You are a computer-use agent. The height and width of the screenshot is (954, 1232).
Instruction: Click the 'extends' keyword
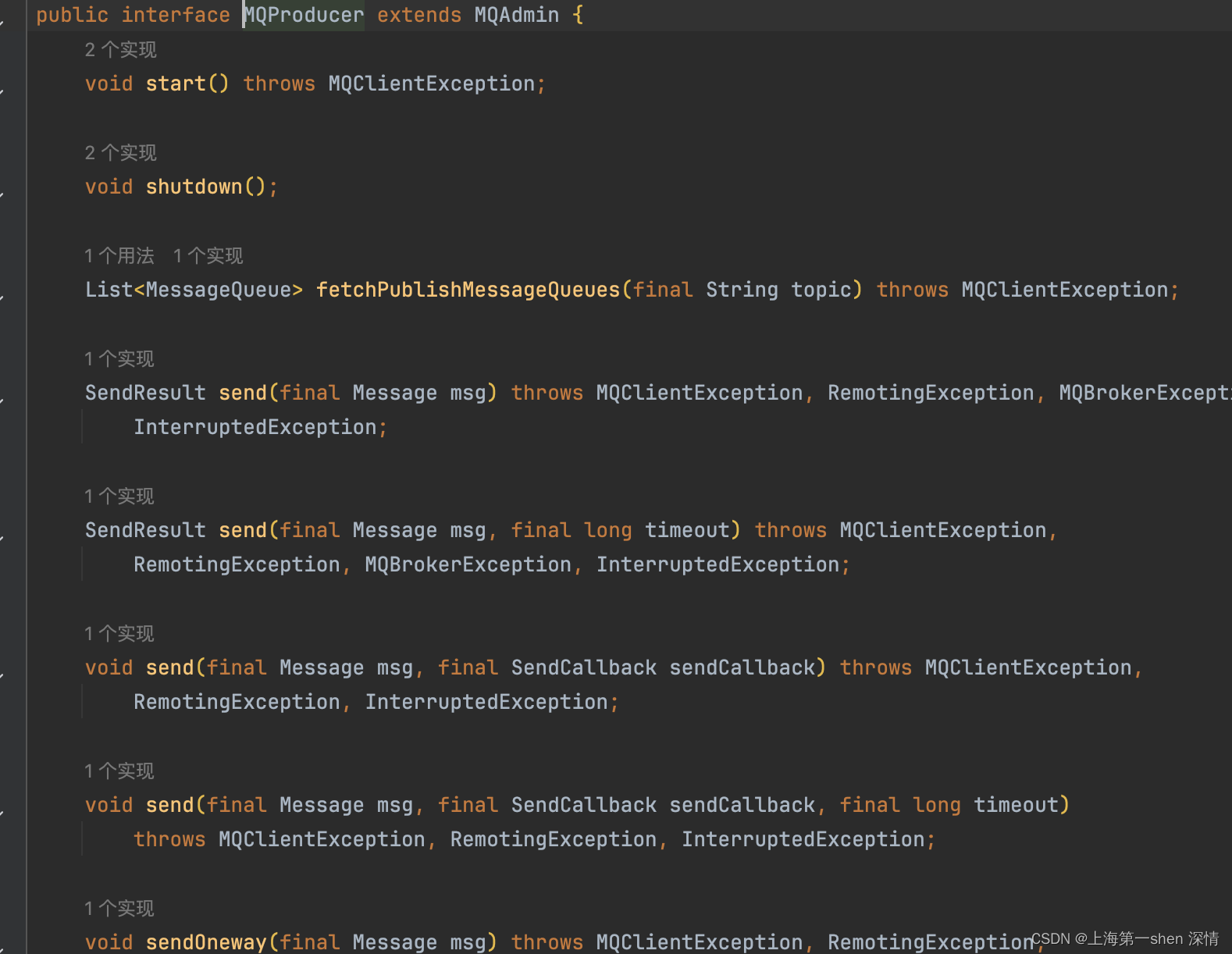[x=419, y=15]
